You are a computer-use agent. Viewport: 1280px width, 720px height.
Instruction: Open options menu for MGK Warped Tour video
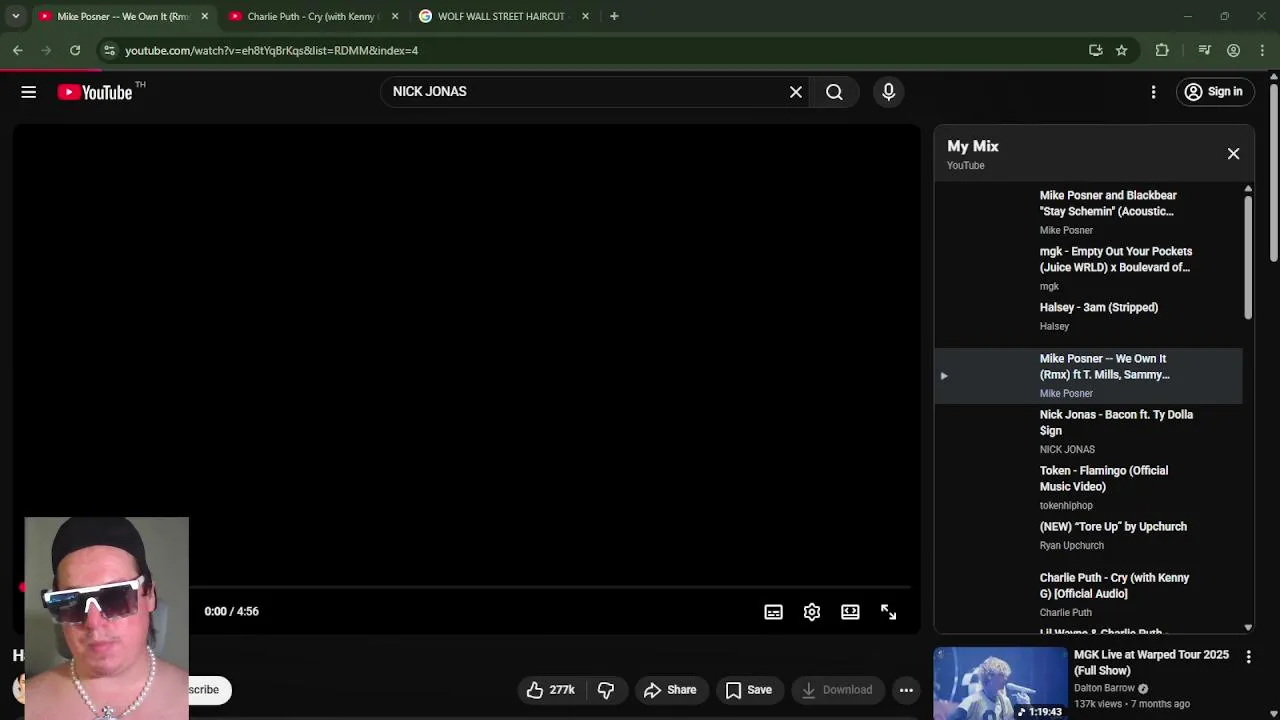pyautogui.click(x=1248, y=657)
